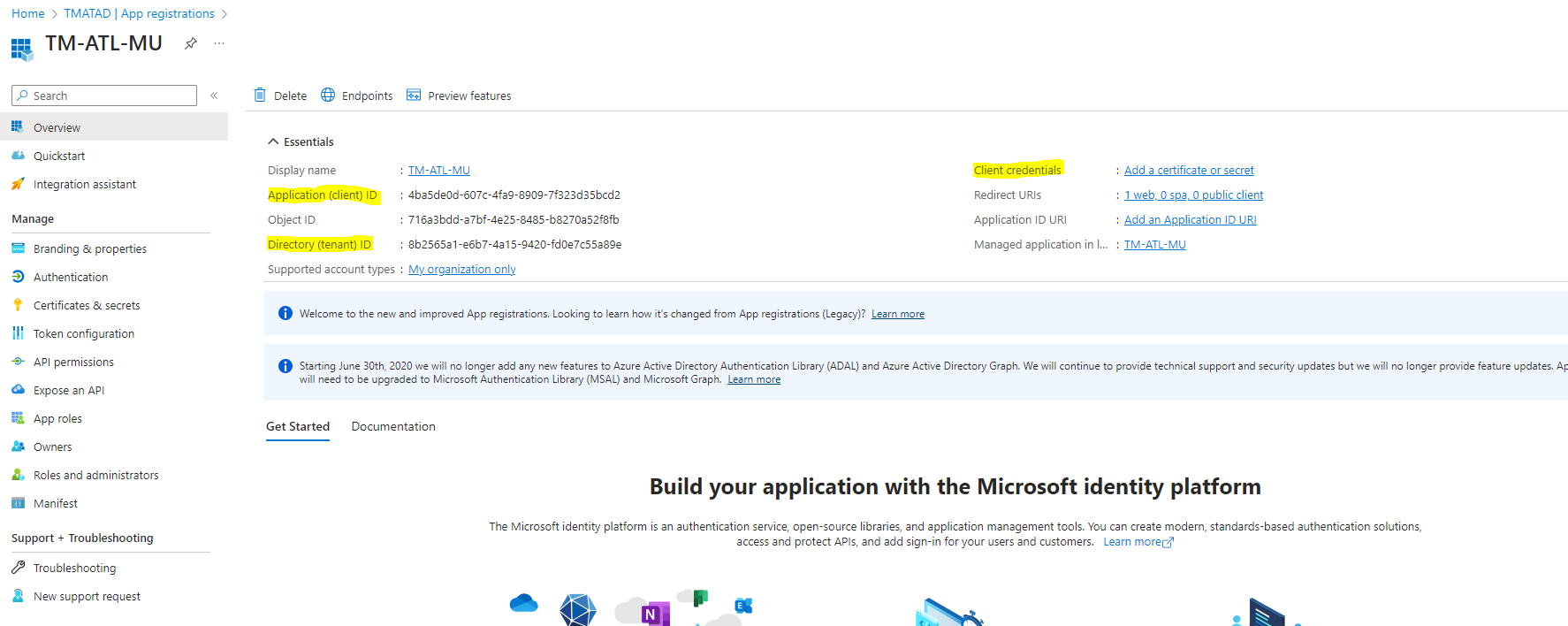Screen dimensions: 1568x626
Task: Open Certificates & secrets from the key icon
Action: click(x=18, y=305)
